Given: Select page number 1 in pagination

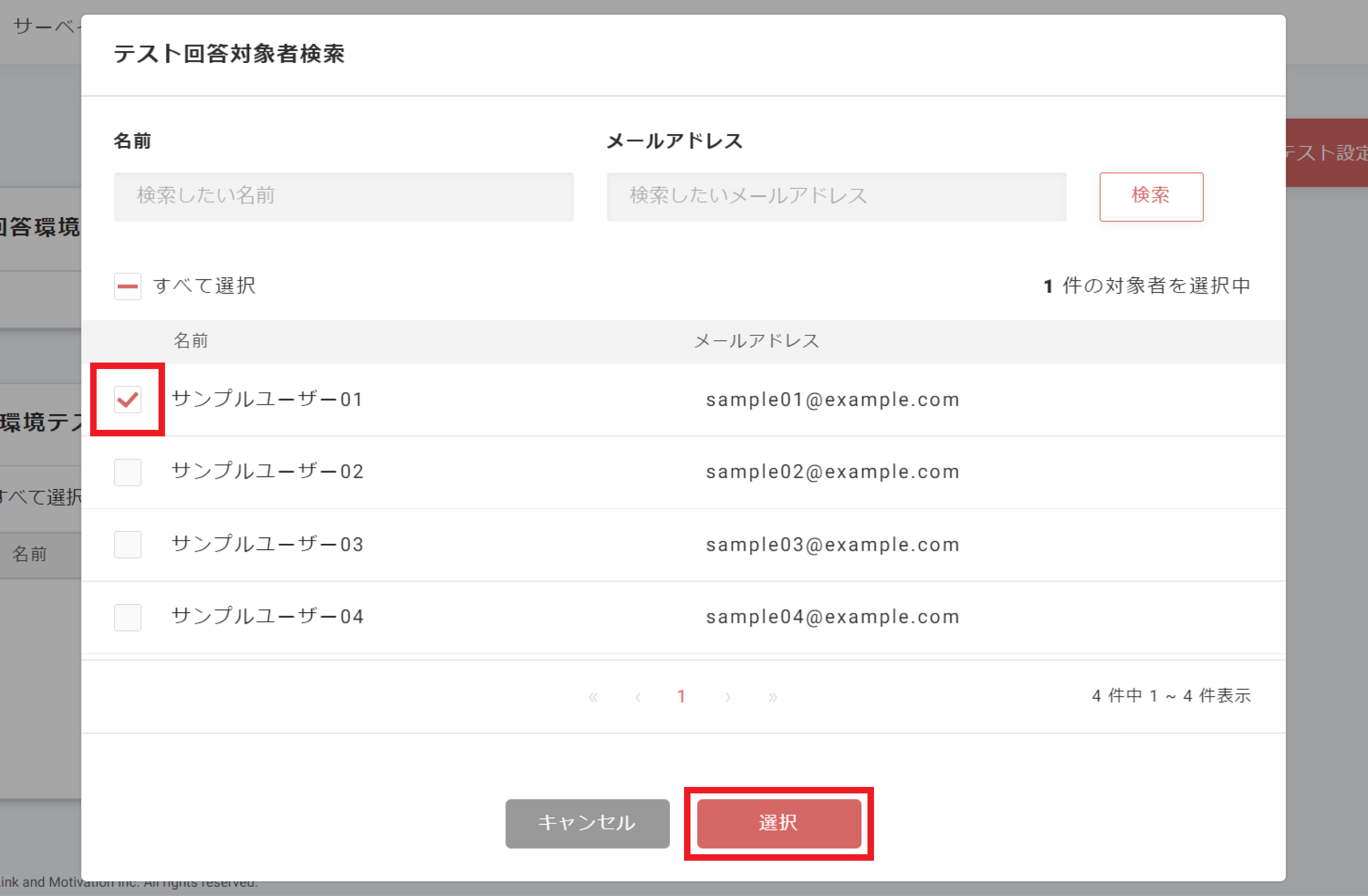Looking at the screenshot, I should [x=681, y=697].
